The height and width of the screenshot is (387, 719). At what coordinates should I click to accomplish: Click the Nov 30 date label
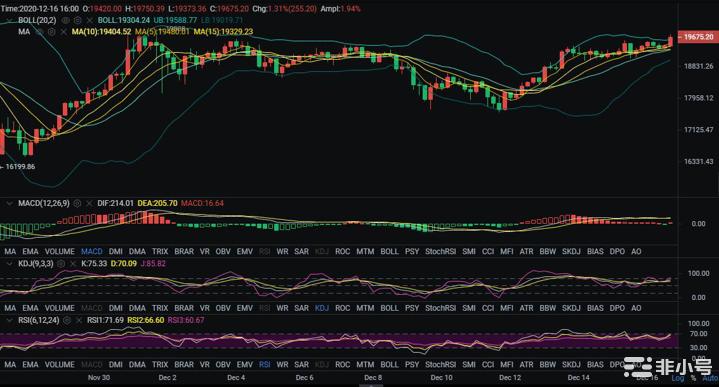coord(99,378)
